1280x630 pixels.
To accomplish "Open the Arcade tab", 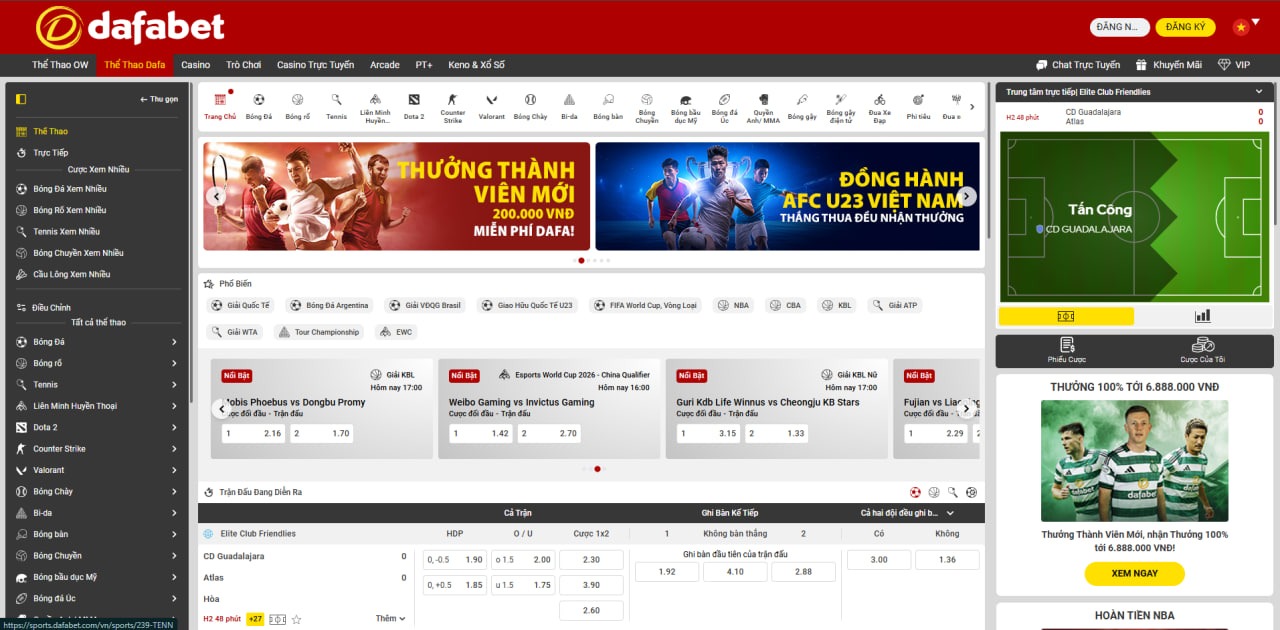I will point(385,65).
